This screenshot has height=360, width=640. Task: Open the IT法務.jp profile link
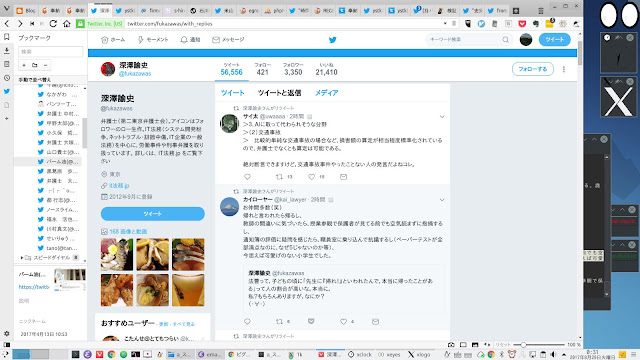pos(119,185)
